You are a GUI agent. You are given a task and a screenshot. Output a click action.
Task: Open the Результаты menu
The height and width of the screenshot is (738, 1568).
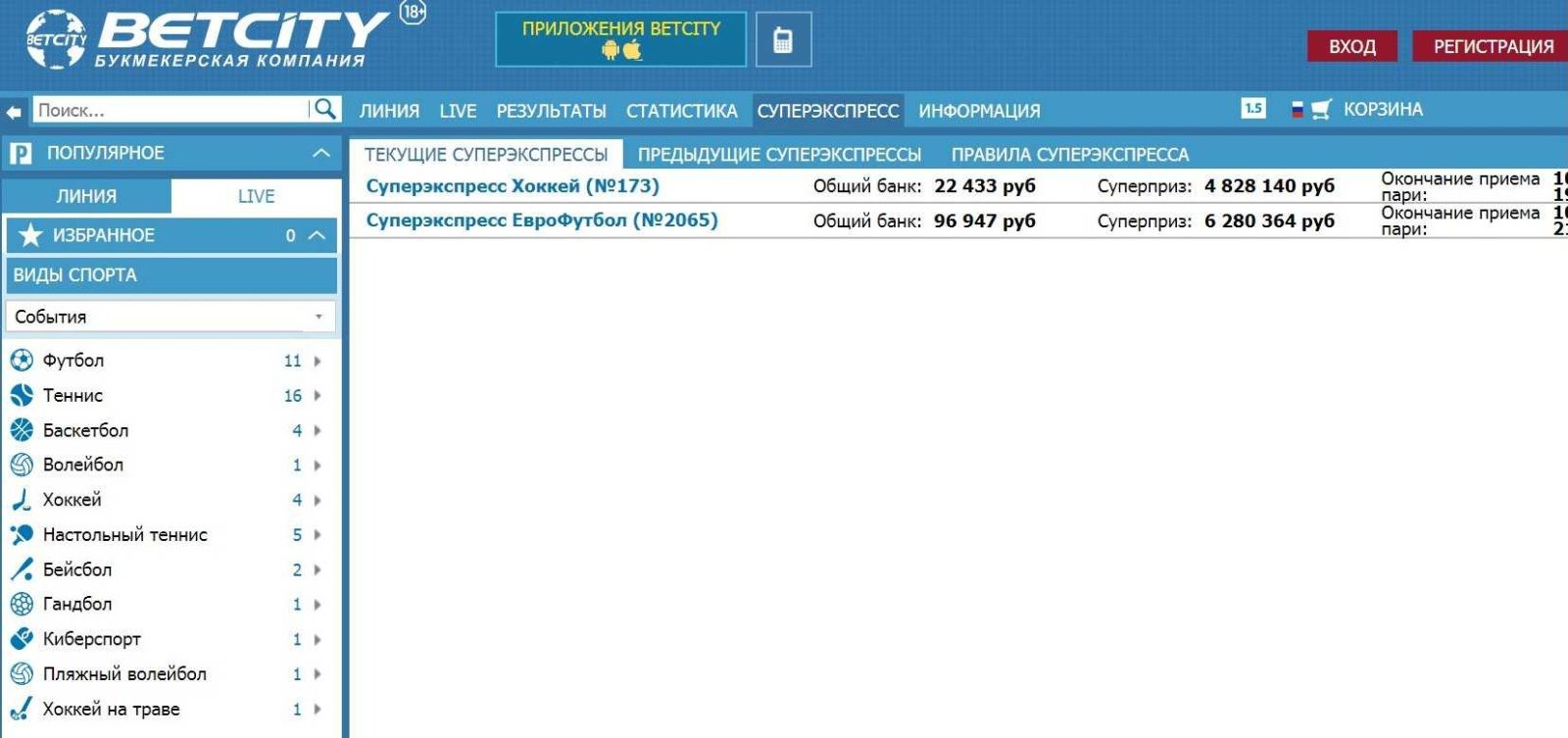pyautogui.click(x=551, y=111)
